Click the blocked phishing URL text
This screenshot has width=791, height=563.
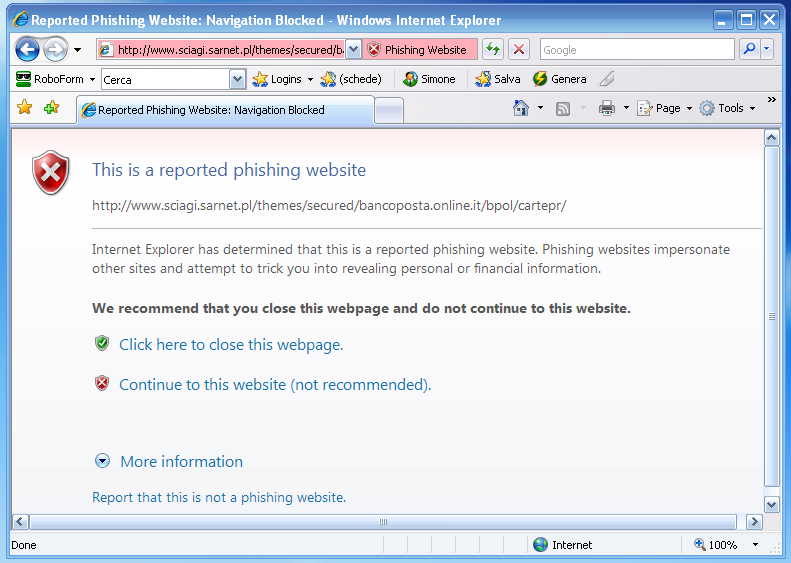pos(329,205)
